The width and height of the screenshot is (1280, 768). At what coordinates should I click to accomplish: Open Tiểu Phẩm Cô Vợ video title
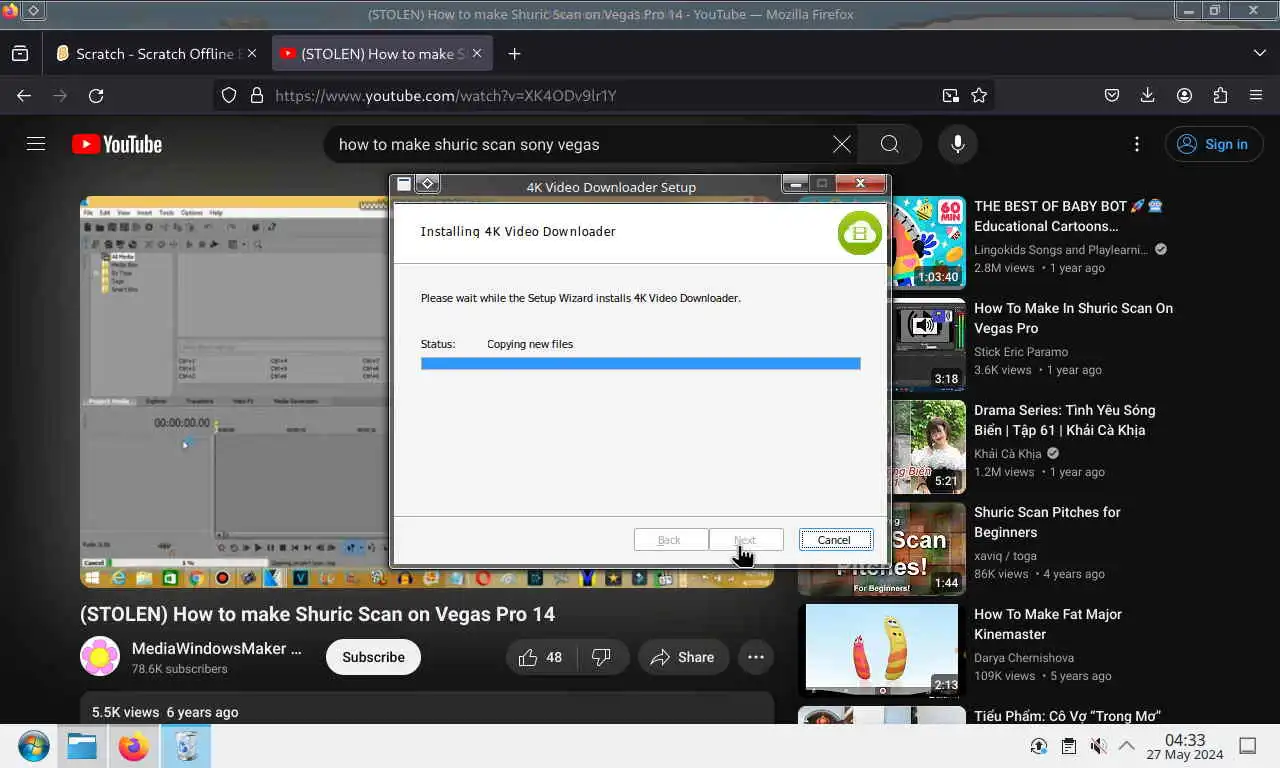(x=1067, y=716)
